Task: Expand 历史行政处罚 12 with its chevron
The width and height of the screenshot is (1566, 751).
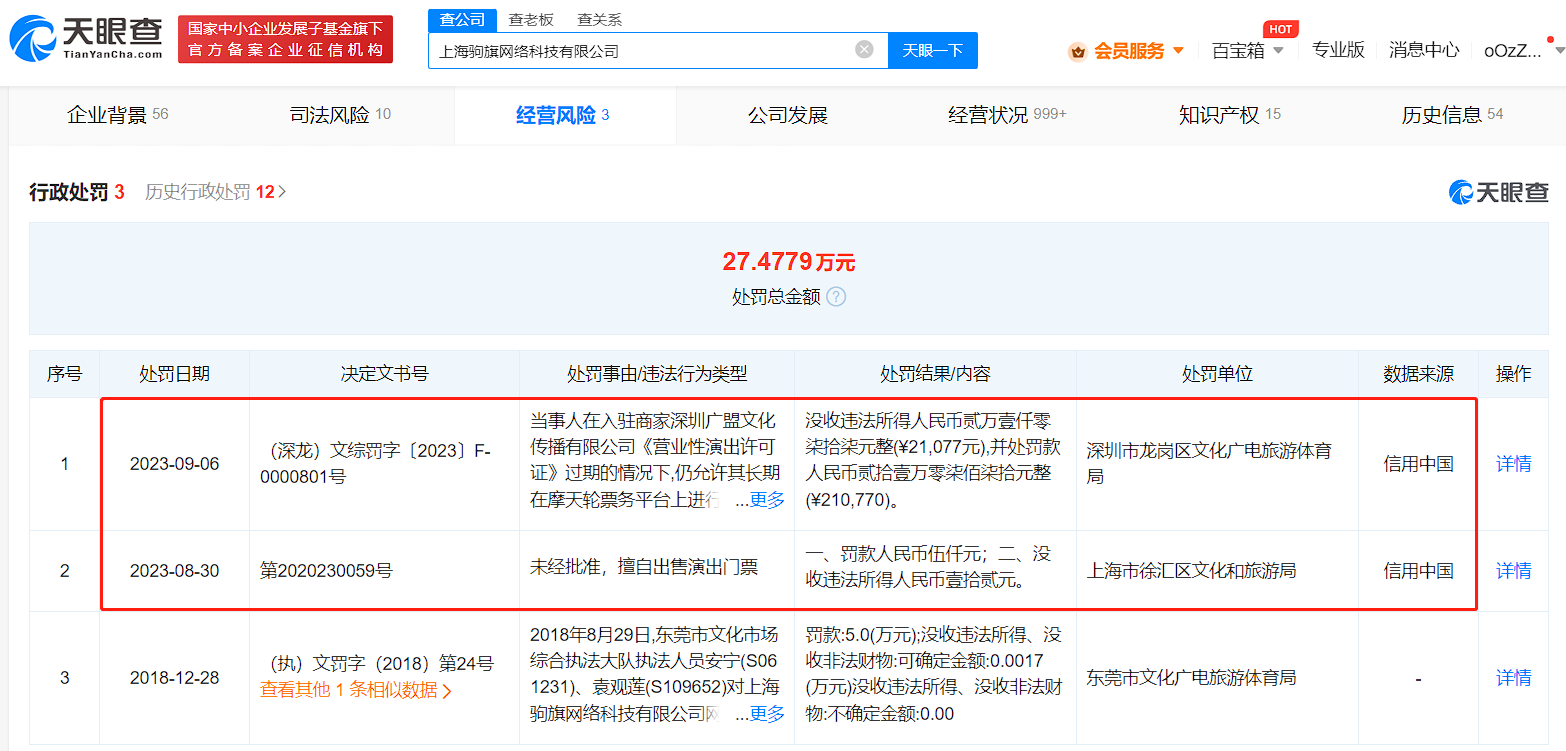Action: 282,192
